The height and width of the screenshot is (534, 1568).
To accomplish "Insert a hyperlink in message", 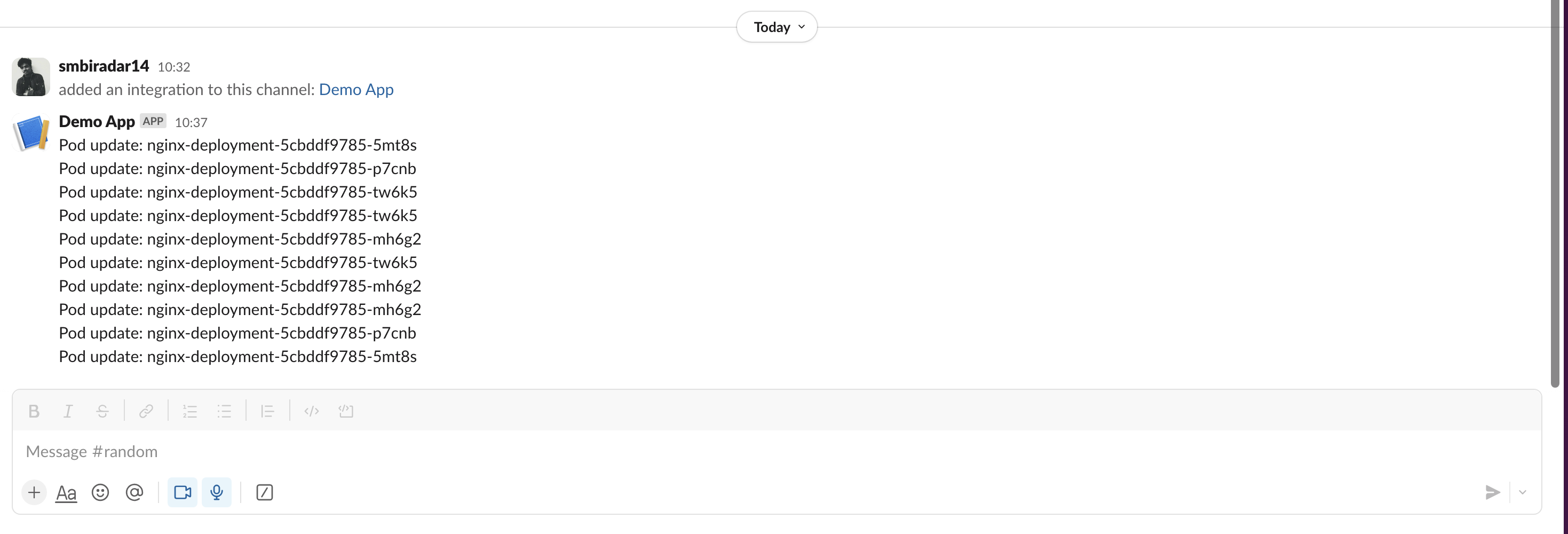I will tap(146, 411).
